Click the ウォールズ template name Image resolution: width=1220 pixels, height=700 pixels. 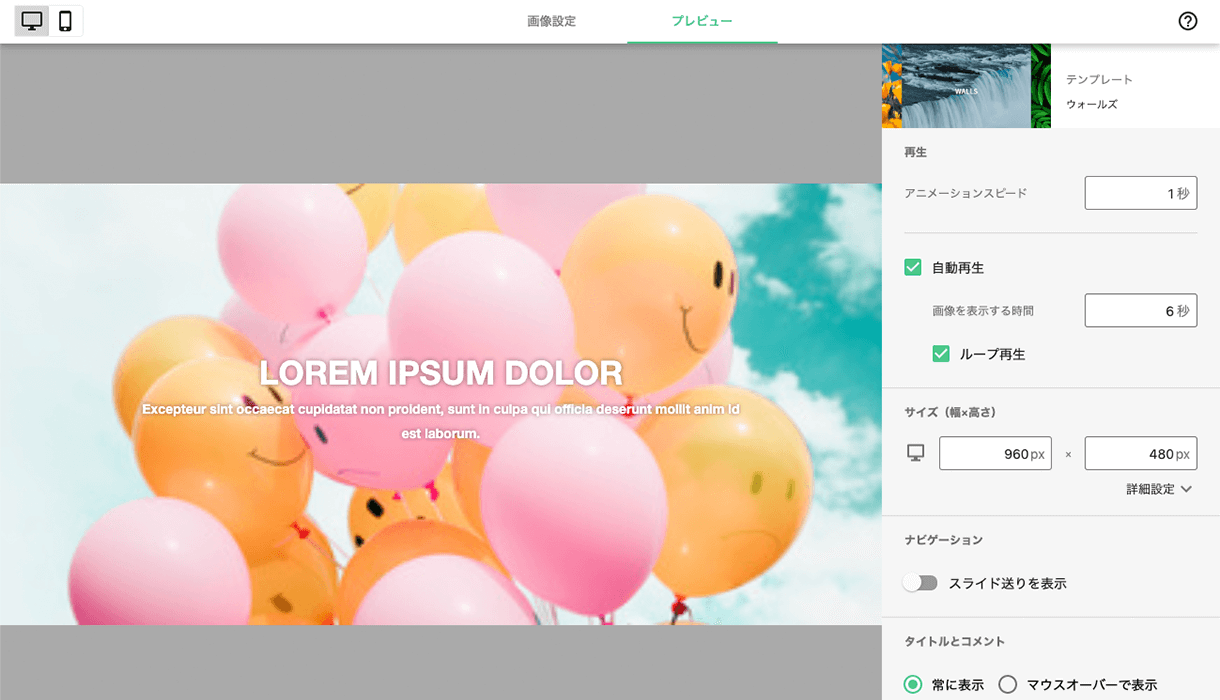pos(1092,104)
